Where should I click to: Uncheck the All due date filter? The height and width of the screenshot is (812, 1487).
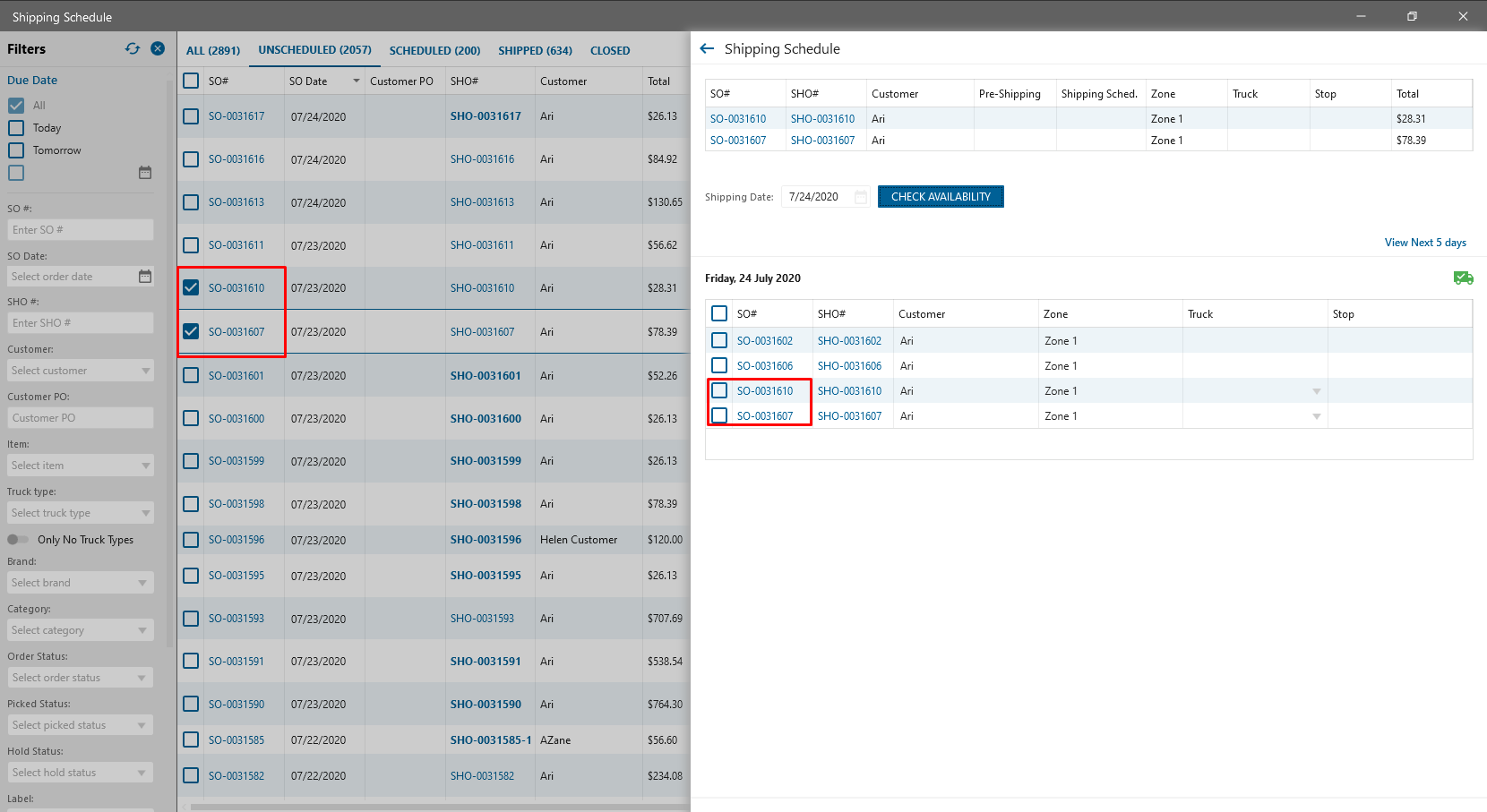tap(16, 106)
